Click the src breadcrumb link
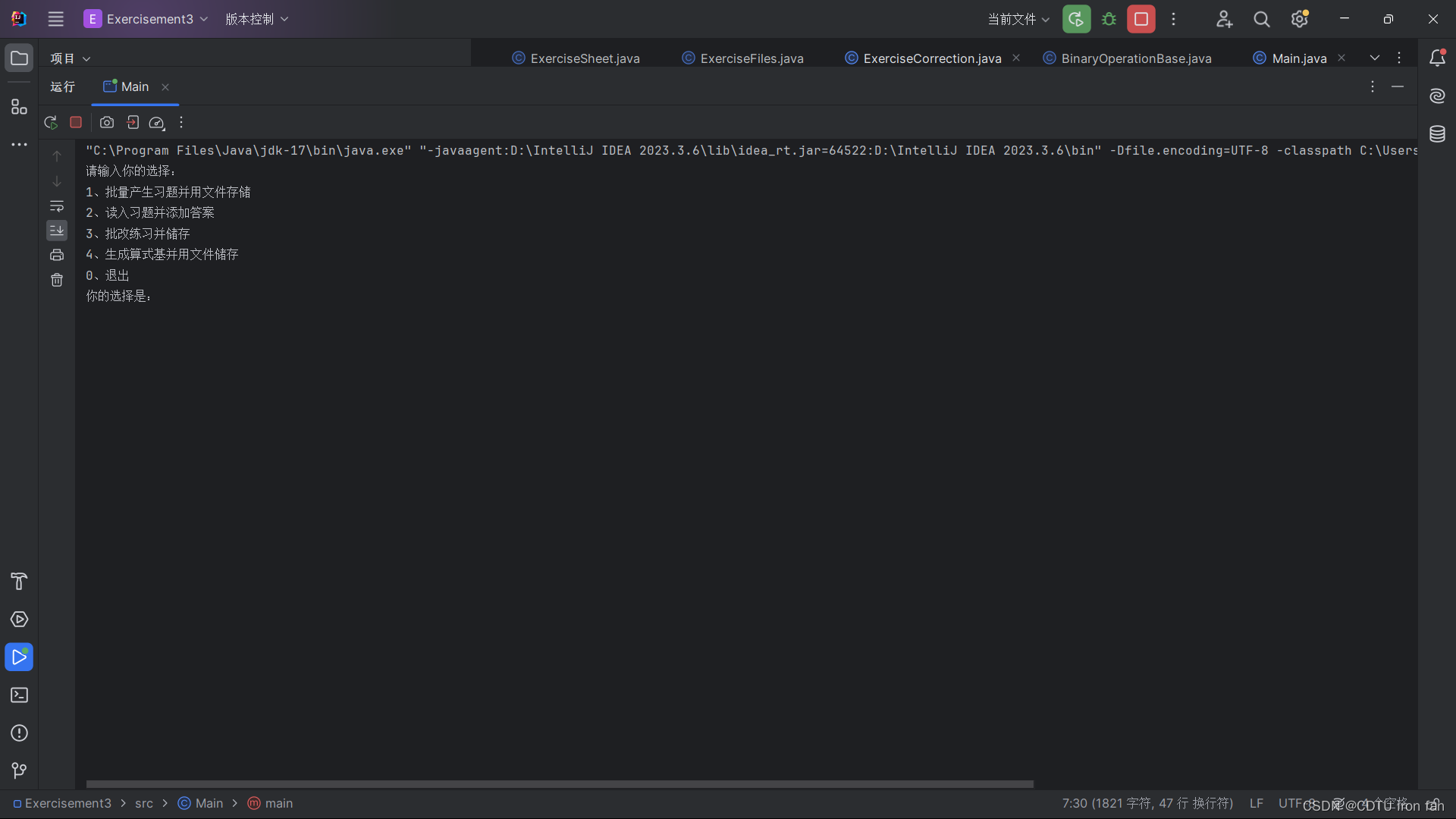This screenshot has width=1456, height=819. pos(144,803)
